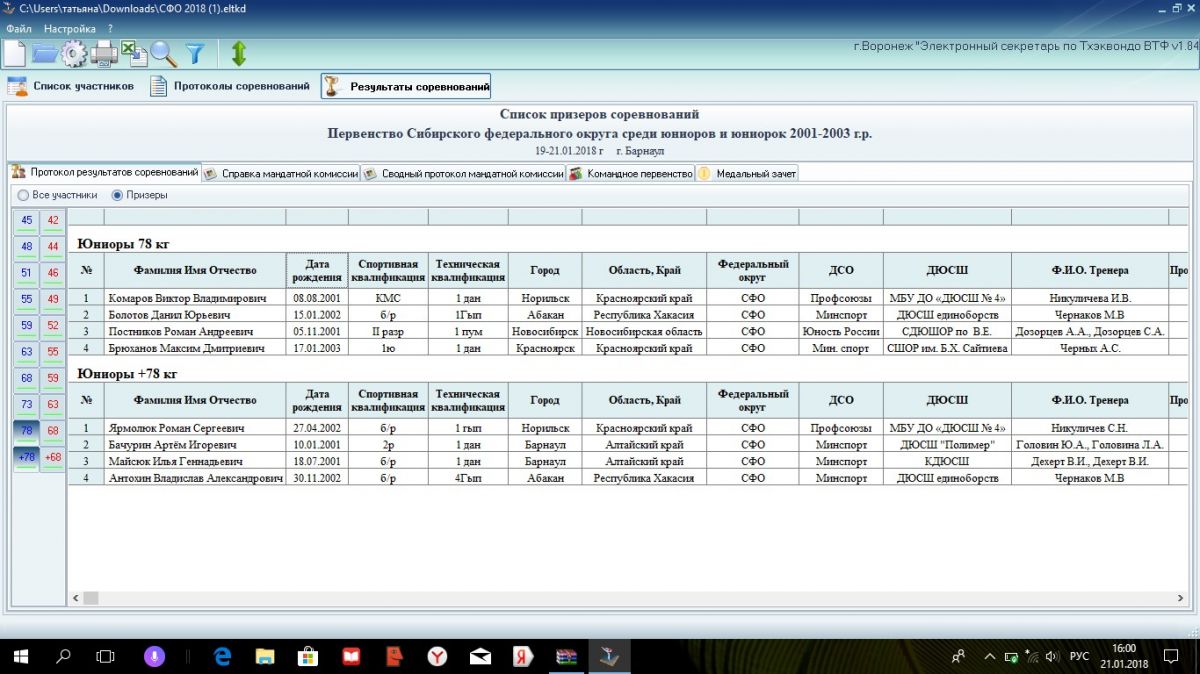The width and height of the screenshot is (1200, 674).
Task: Open the 'Настройка' menu
Action: (70, 29)
